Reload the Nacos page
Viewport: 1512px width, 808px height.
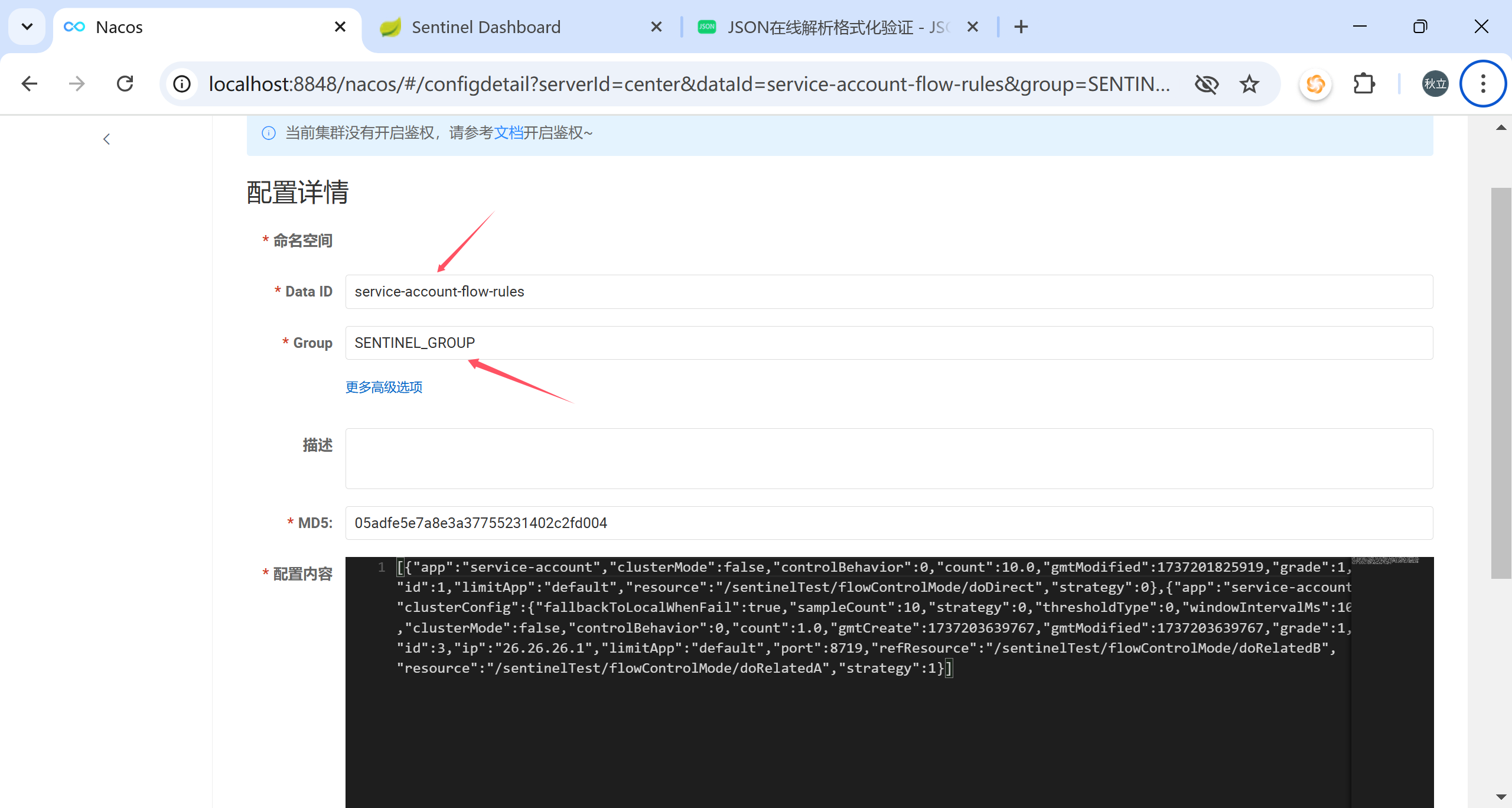click(125, 84)
